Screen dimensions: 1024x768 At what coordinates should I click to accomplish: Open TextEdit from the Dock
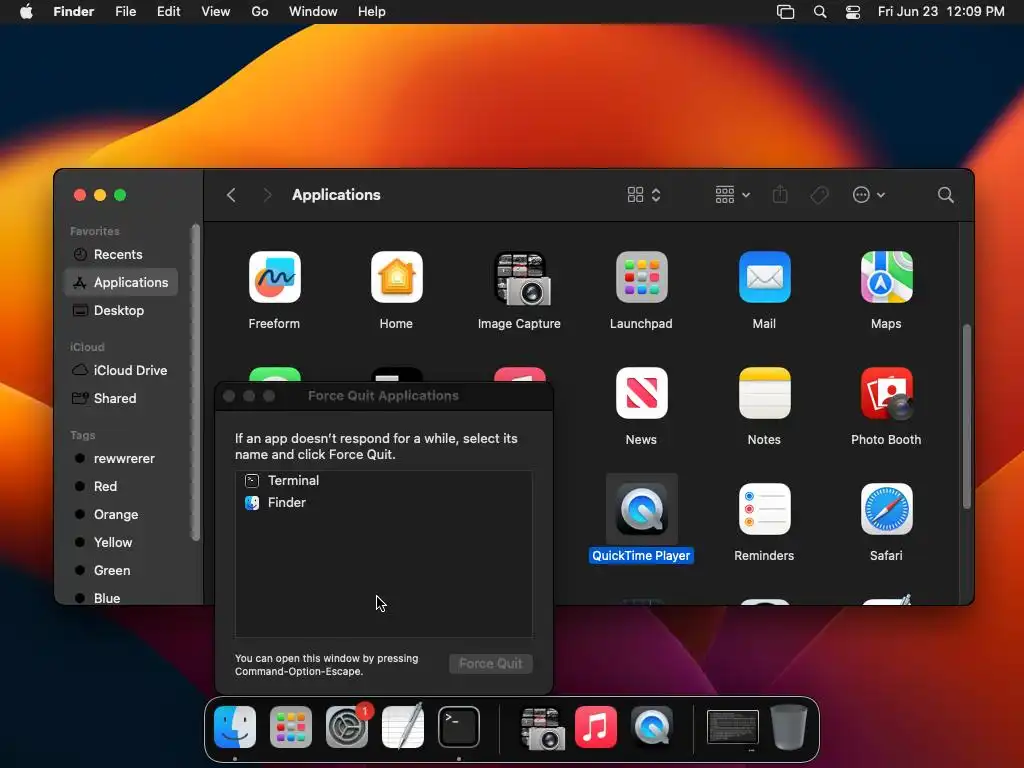(403, 726)
